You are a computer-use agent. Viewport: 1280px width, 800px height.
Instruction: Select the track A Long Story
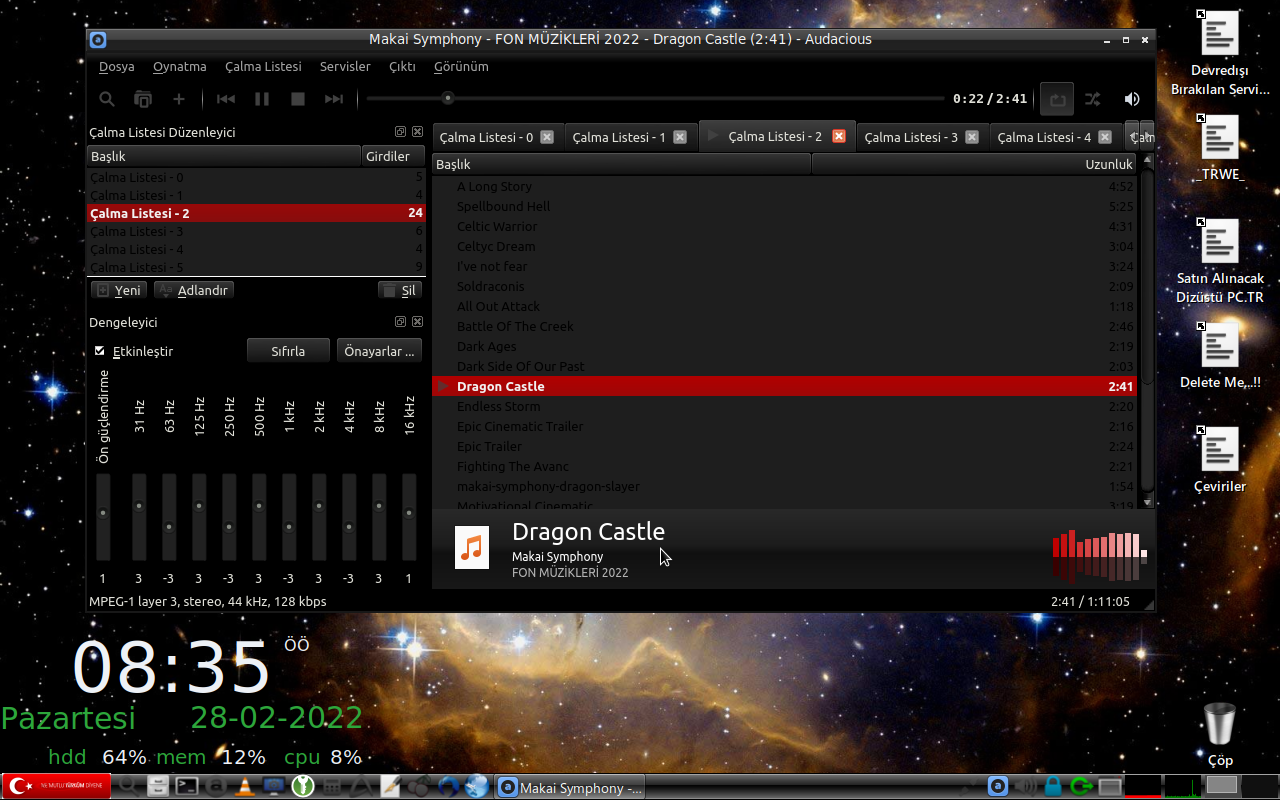pos(785,186)
